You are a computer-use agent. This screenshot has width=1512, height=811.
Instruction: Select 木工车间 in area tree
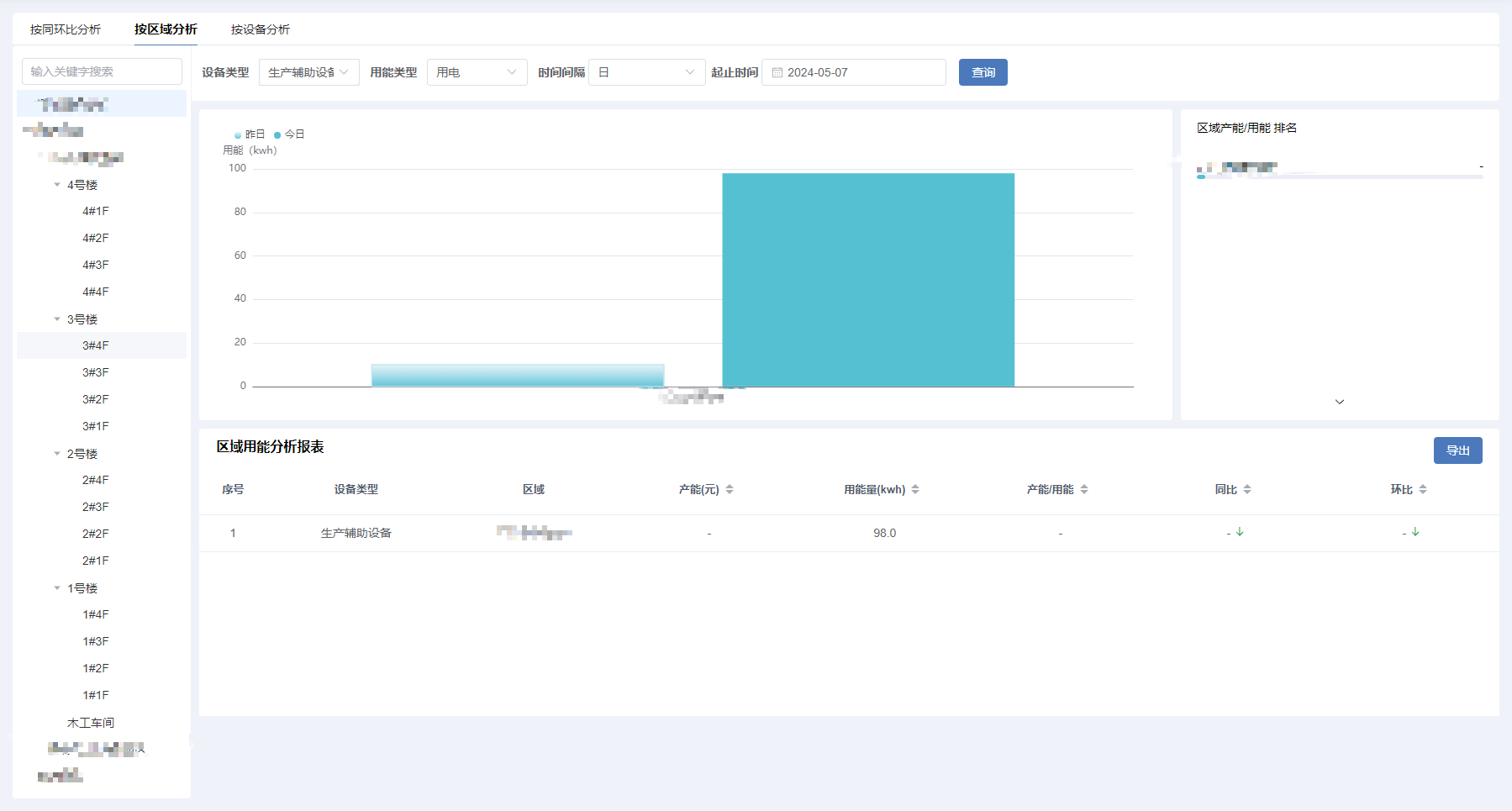tap(91, 723)
